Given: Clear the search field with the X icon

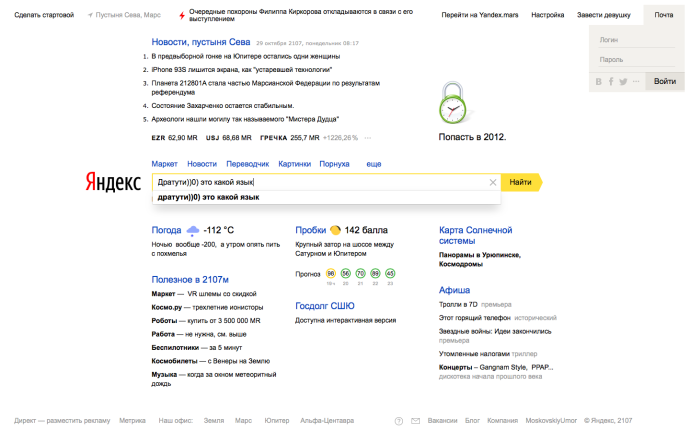Looking at the screenshot, I should click(x=492, y=183).
